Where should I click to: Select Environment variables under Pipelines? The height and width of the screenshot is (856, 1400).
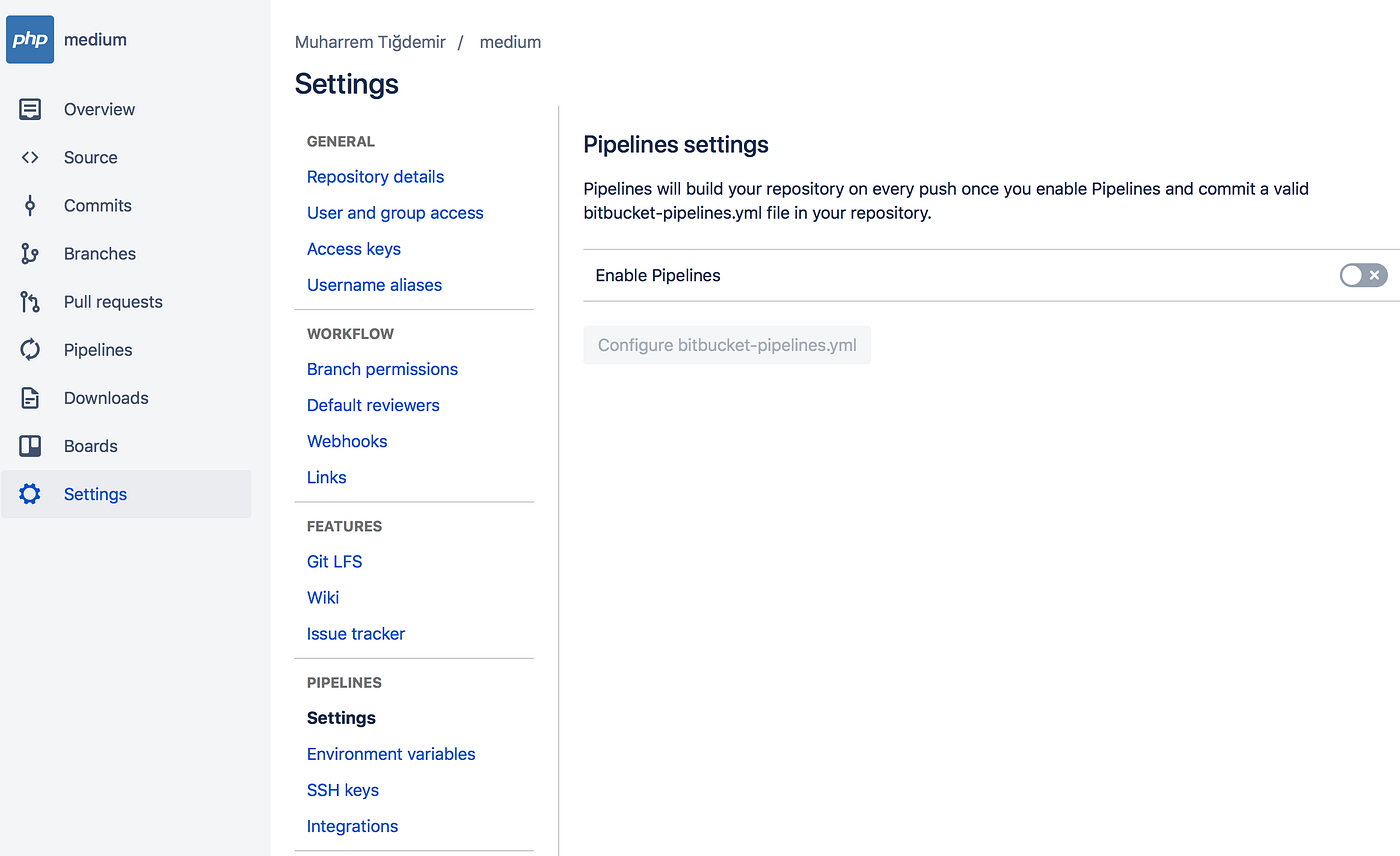(x=391, y=754)
